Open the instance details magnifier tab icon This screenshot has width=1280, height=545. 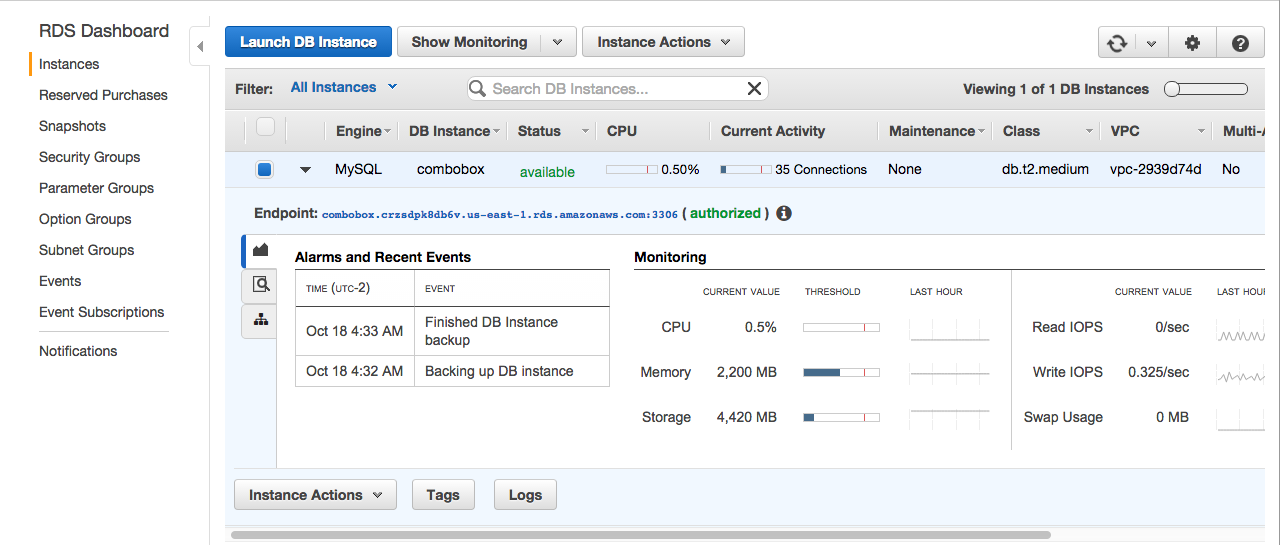(x=260, y=284)
